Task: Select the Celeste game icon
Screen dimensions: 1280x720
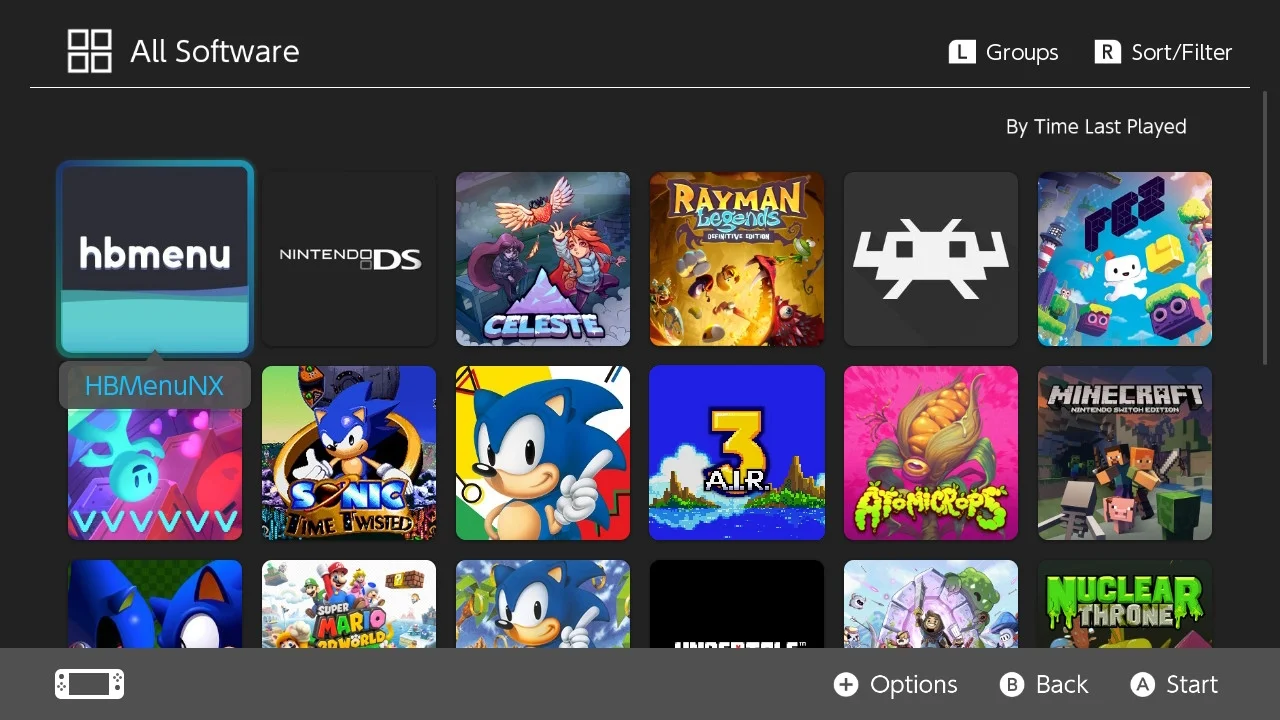Action: point(543,259)
